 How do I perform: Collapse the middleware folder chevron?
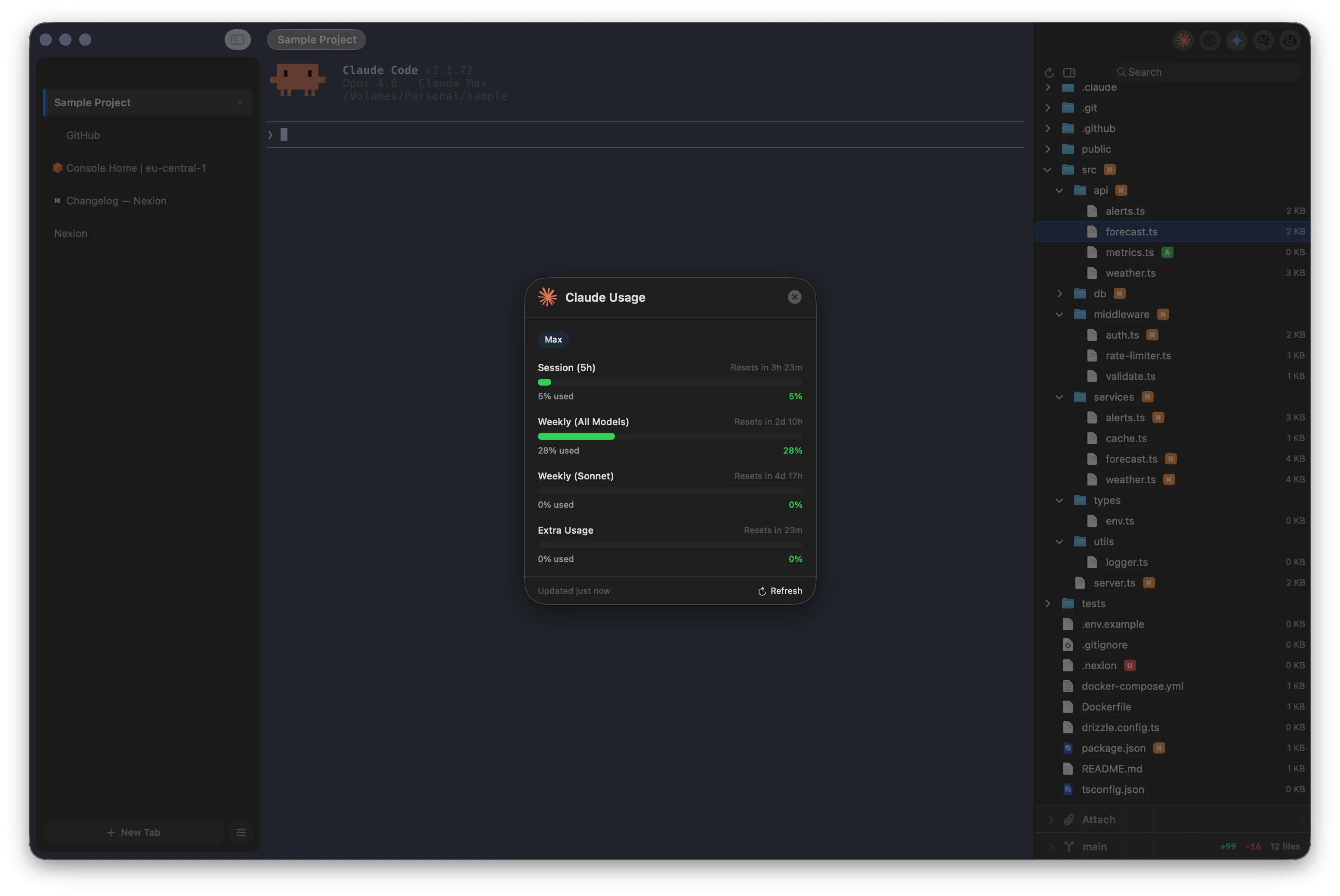pos(1059,314)
